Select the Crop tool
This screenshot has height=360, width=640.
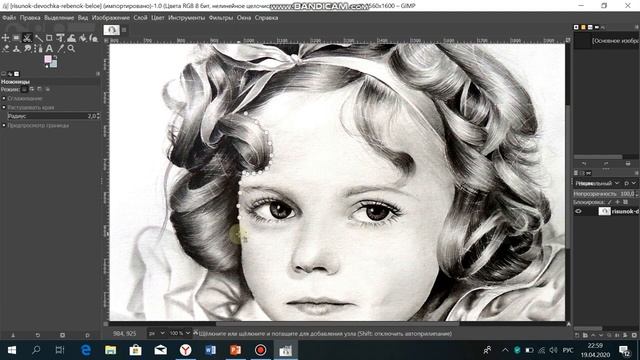tap(49, 38)
